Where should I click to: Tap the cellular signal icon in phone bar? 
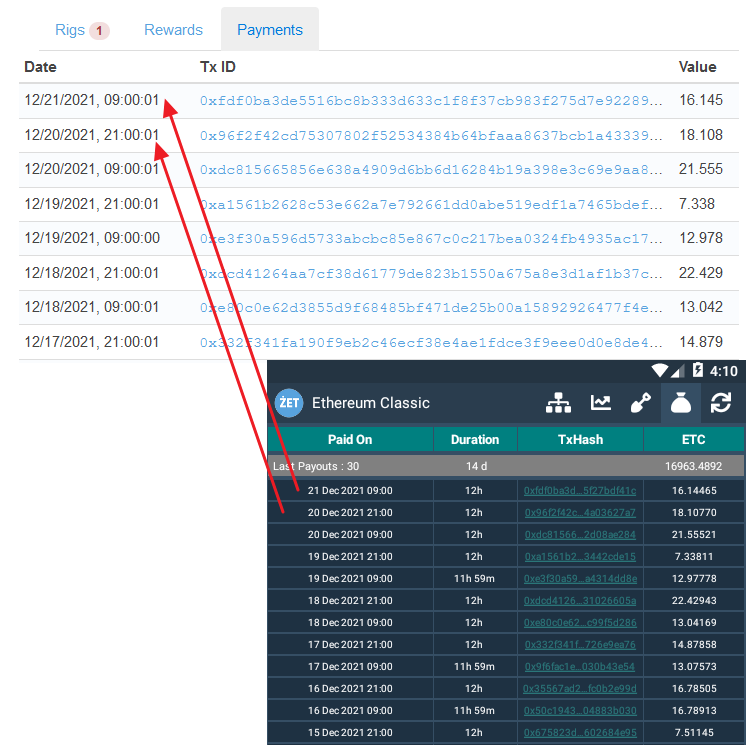[677, 371]
